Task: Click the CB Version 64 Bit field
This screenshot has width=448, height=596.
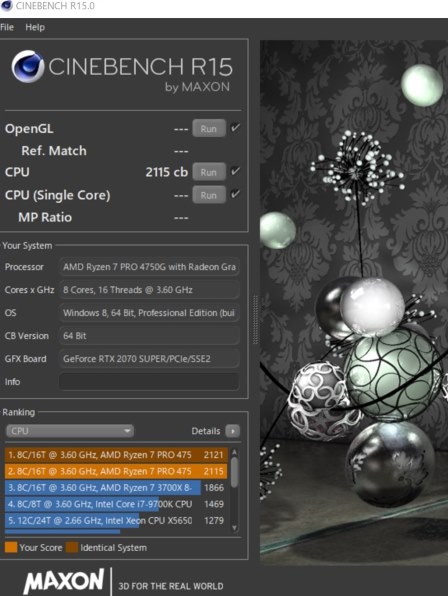Action: point(149,336)
